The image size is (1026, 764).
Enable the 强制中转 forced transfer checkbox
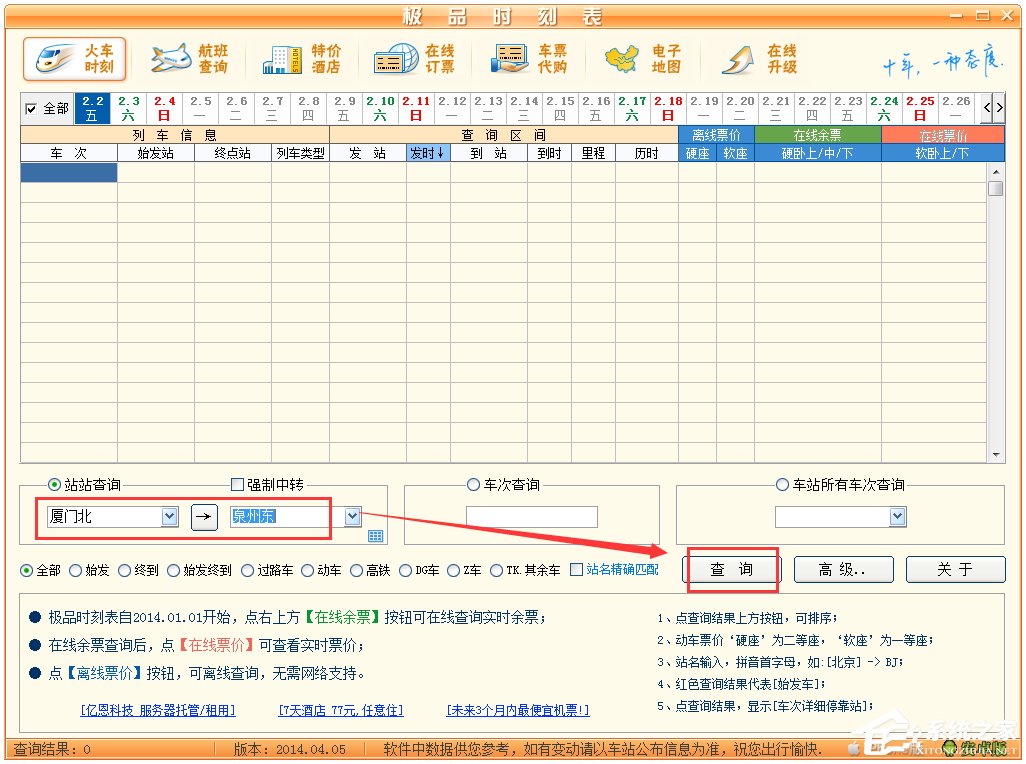(x=238, y=485)
